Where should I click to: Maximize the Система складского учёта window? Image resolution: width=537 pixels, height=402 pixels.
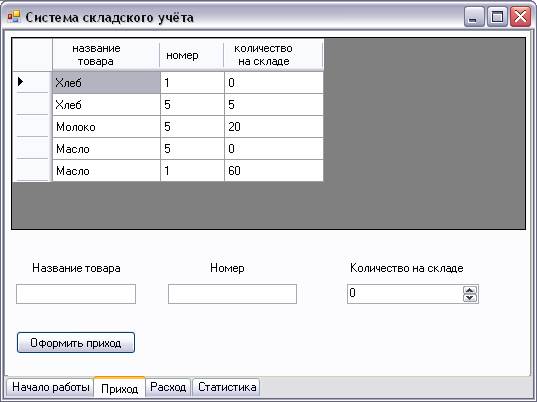[497, 16]
